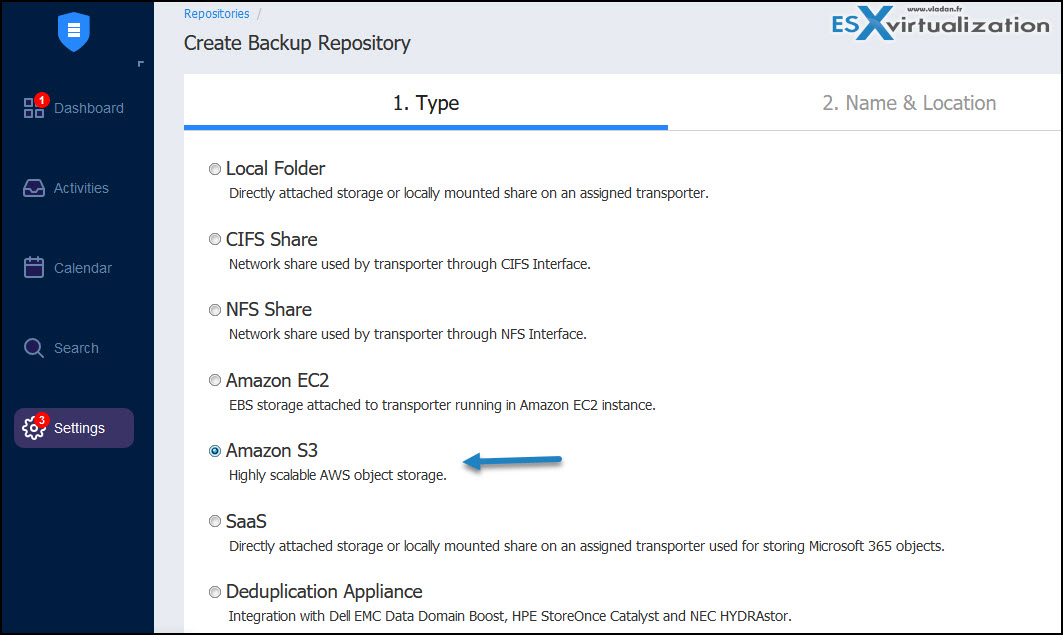The width and height of the screenshot is (1063, 635).
Task: Select the NFS Share radio button
Action: (x=215, y=310)
